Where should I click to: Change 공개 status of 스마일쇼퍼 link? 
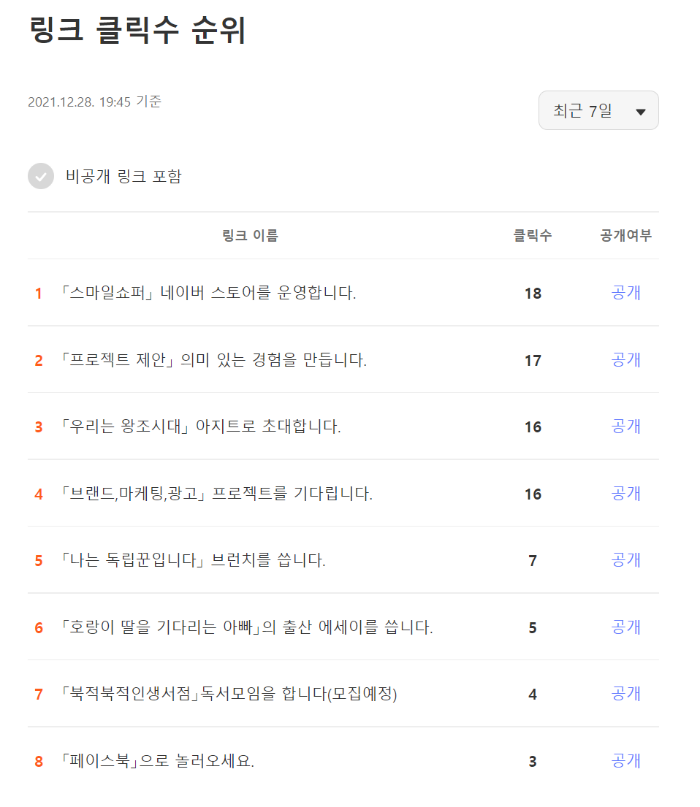(624, 293)
